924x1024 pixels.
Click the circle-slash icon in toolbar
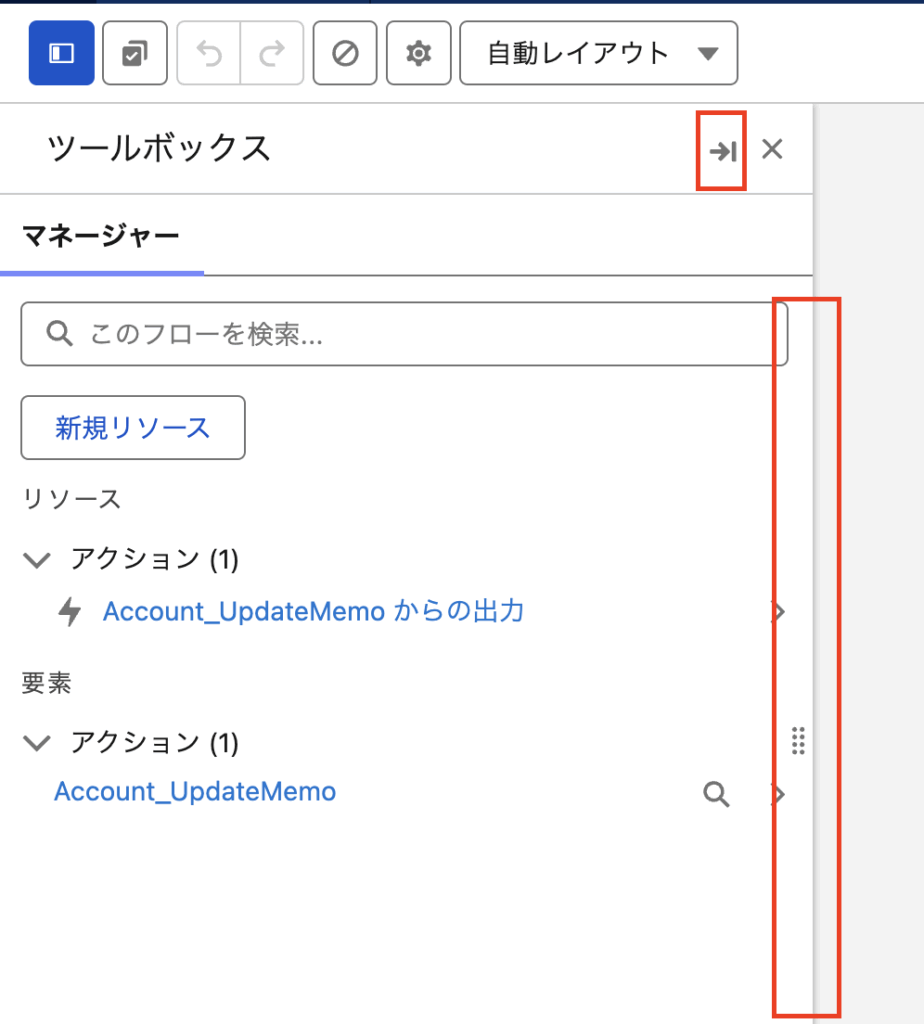345,54
